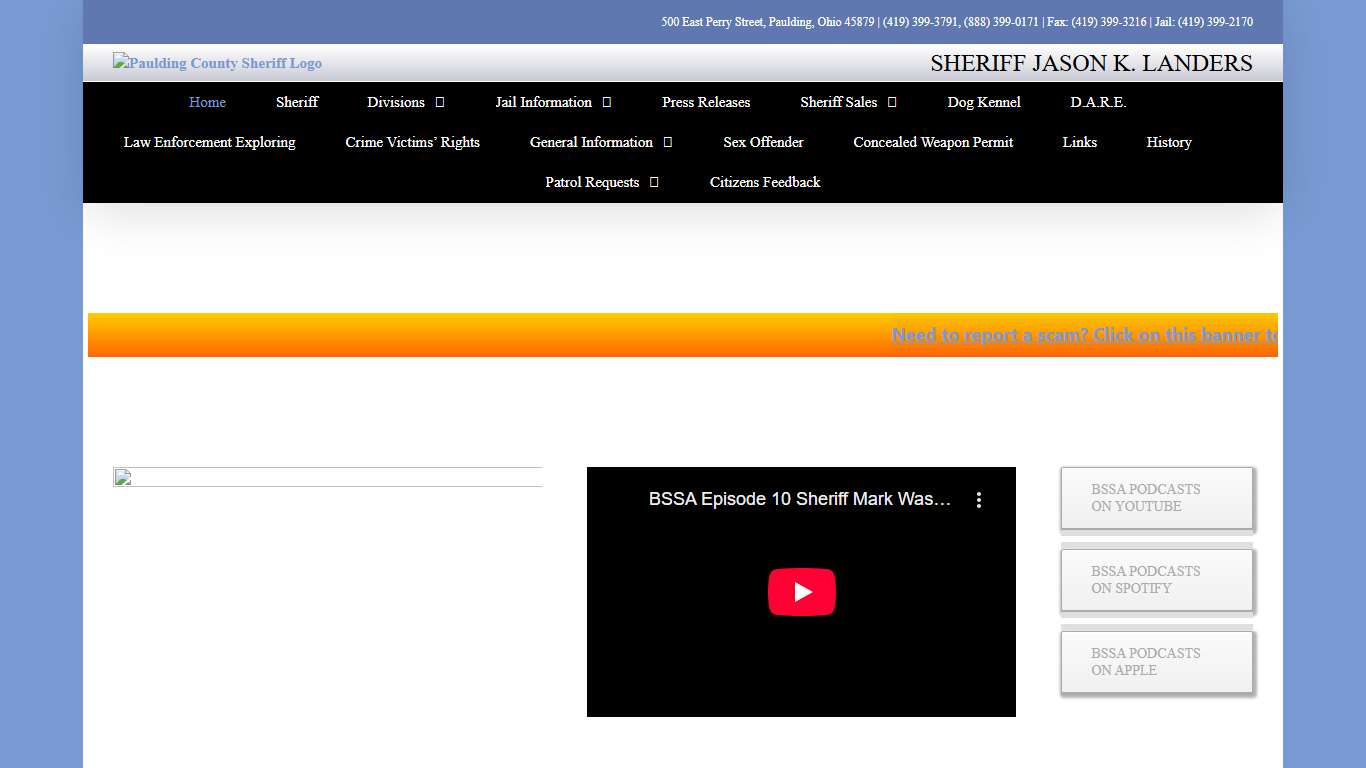This screenshot has height=768, width=1366.
Task: Expand the Sheriff Sales submenu arrow
Action: pos(892,102)
